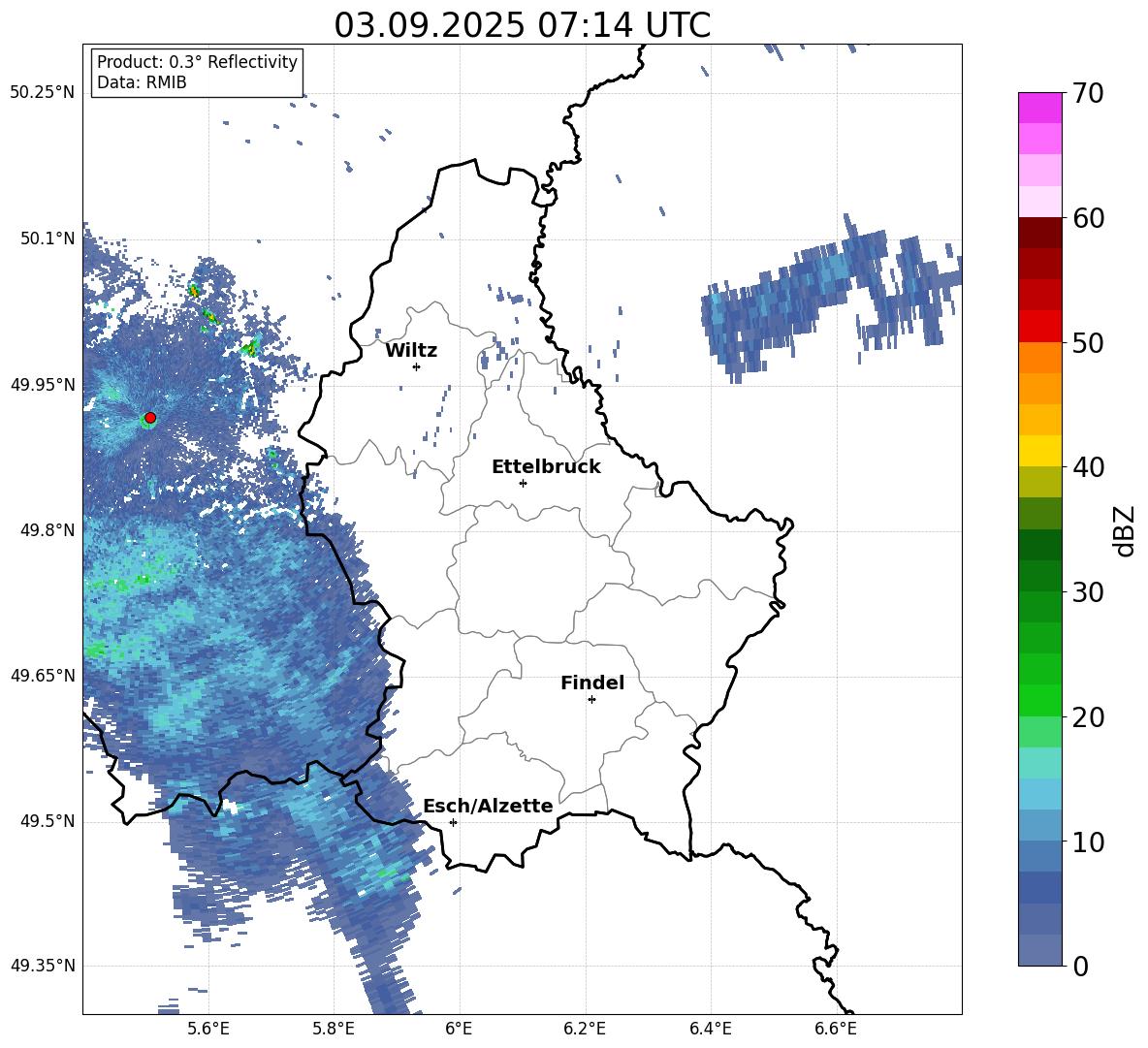Click the 5.6°E longitude label

click(208, 1029)
